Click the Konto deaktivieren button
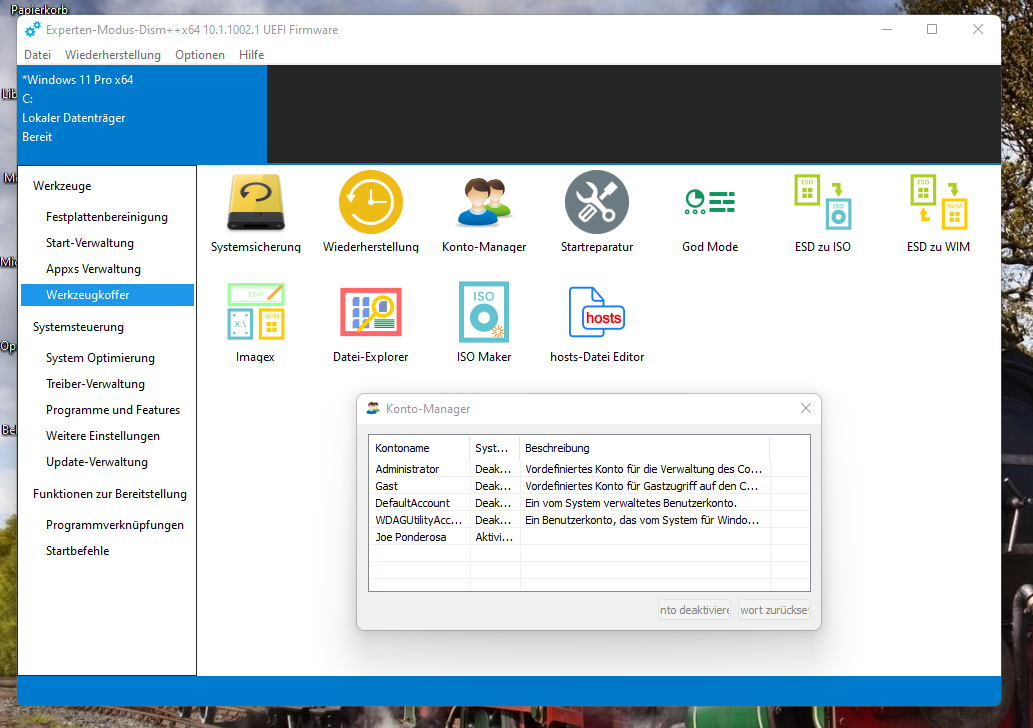The width and height of the screenshot is (1033, 728). coord(694,610)
